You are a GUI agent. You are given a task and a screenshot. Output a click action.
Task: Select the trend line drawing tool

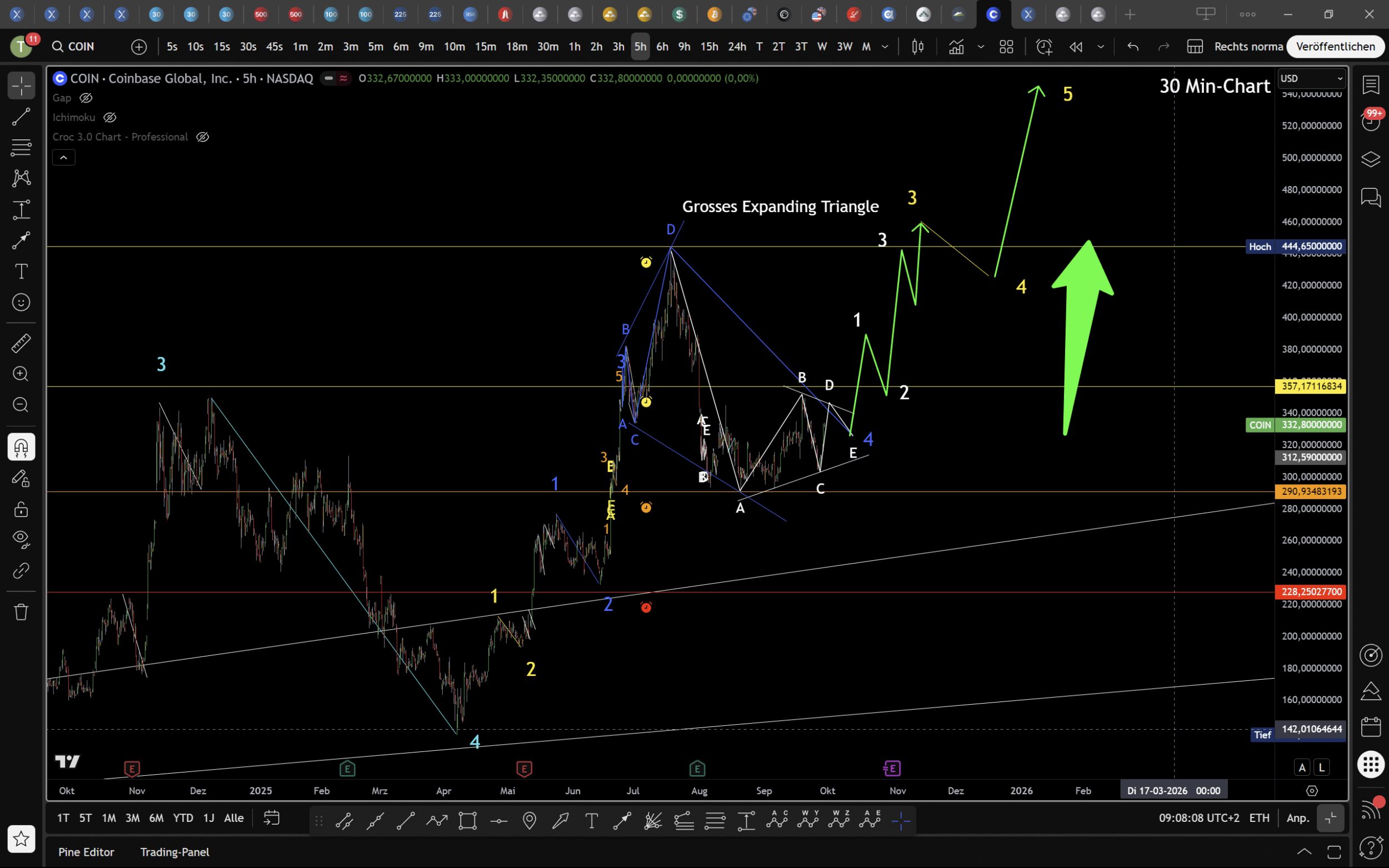pos(21,117)
